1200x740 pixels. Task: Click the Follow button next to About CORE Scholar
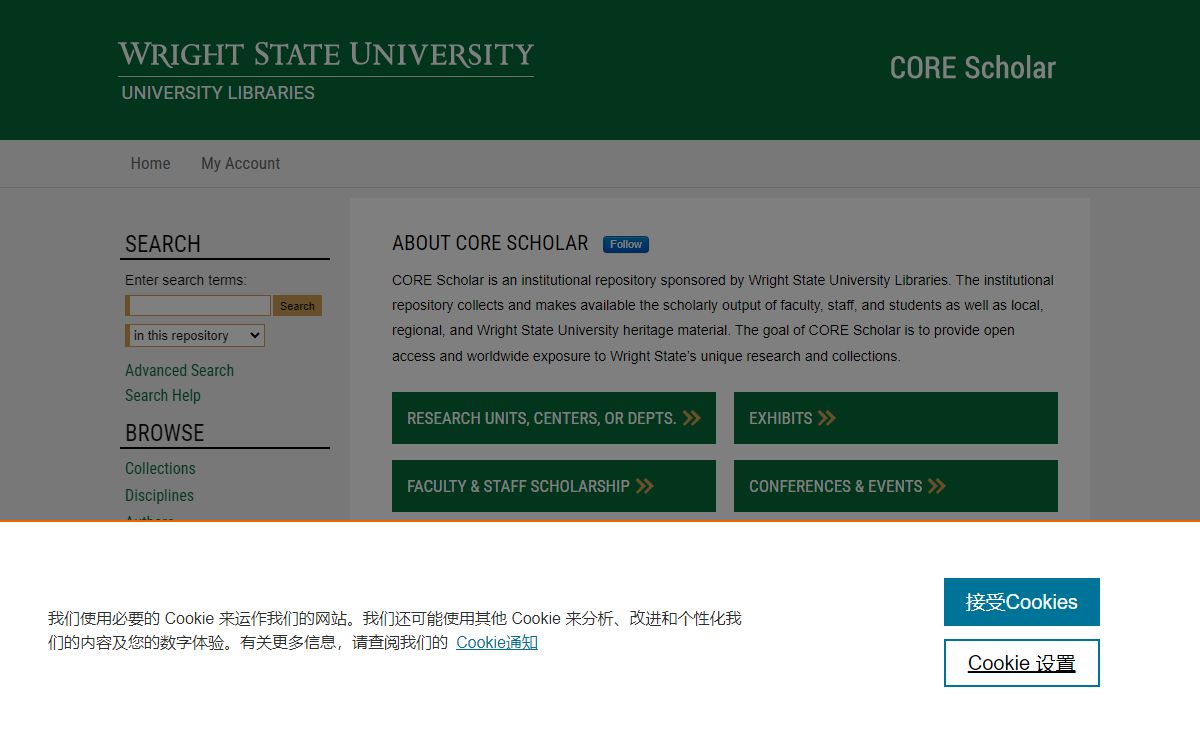pos(626,244)
